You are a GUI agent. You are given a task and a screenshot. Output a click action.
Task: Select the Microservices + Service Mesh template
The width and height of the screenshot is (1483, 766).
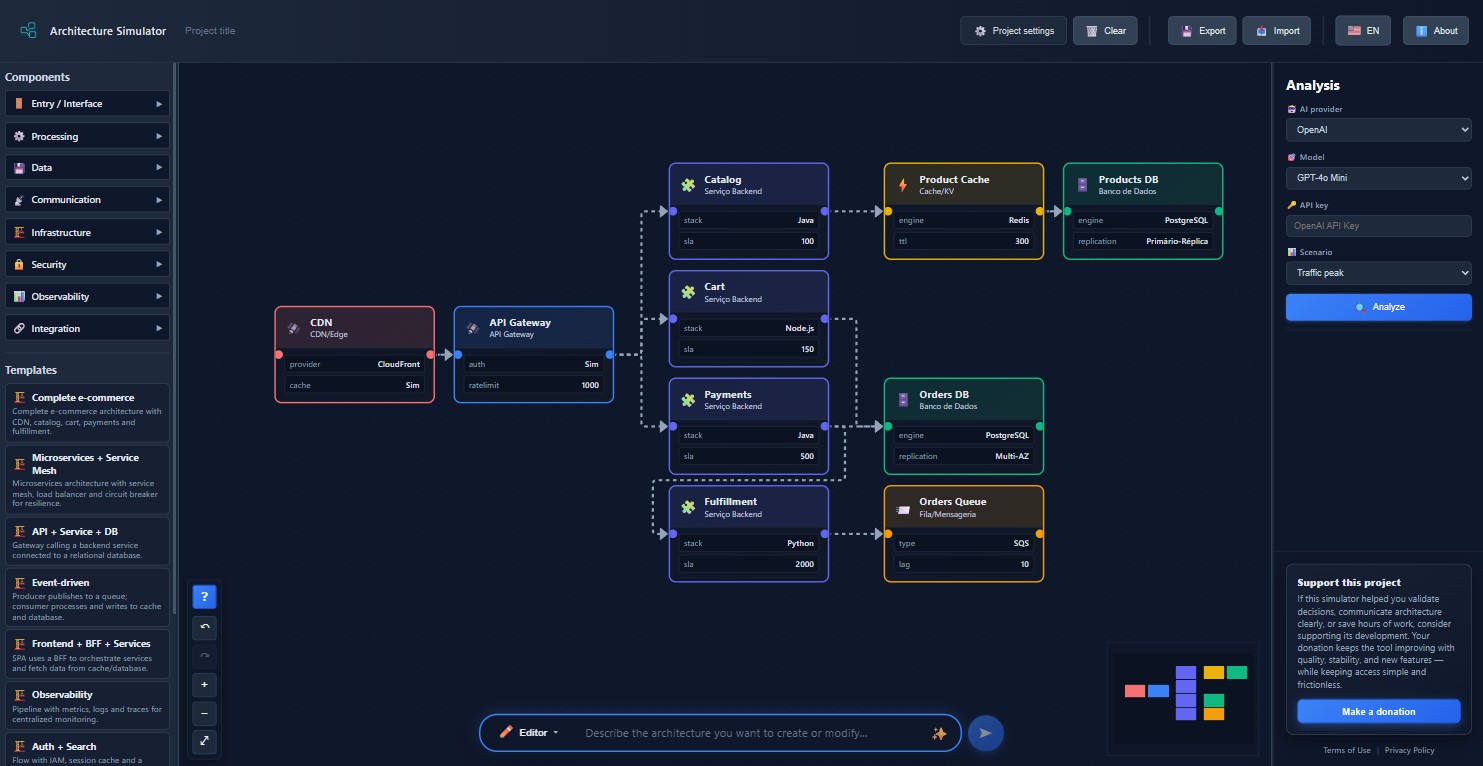[87, 479]
